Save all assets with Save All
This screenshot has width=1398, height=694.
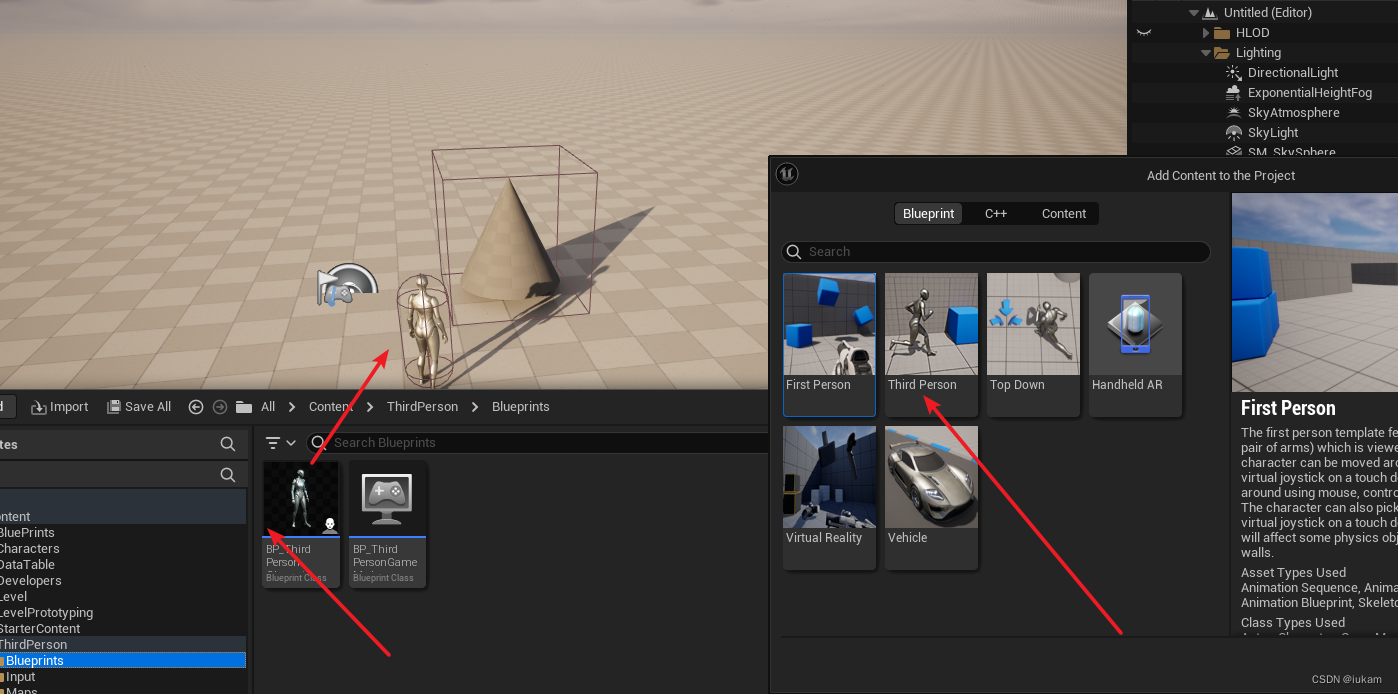click(139, 407)
